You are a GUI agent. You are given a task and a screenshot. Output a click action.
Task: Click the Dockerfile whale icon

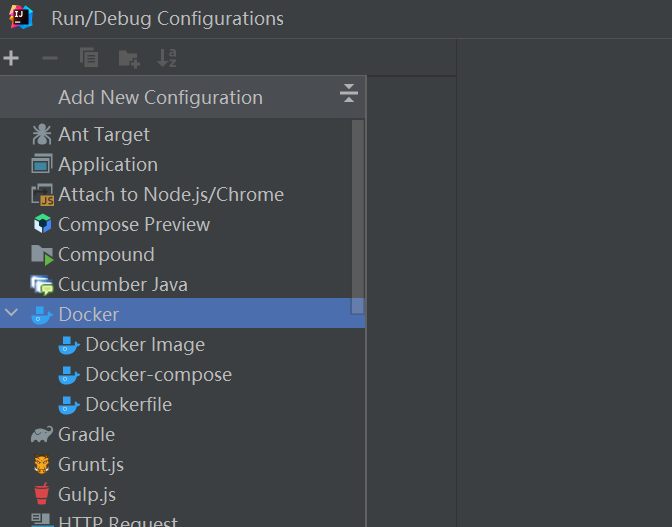pos(69,405)
